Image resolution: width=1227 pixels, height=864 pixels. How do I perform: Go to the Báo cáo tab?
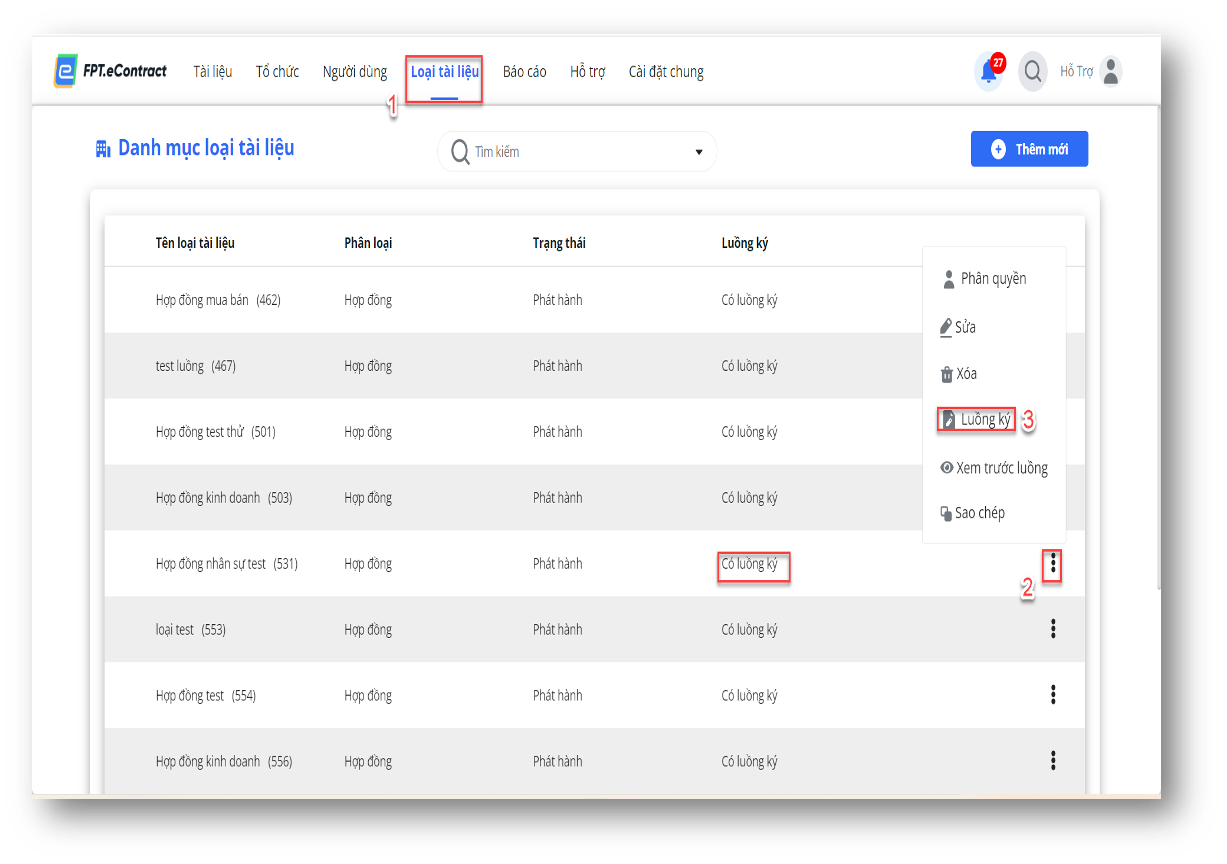[525, 72]
